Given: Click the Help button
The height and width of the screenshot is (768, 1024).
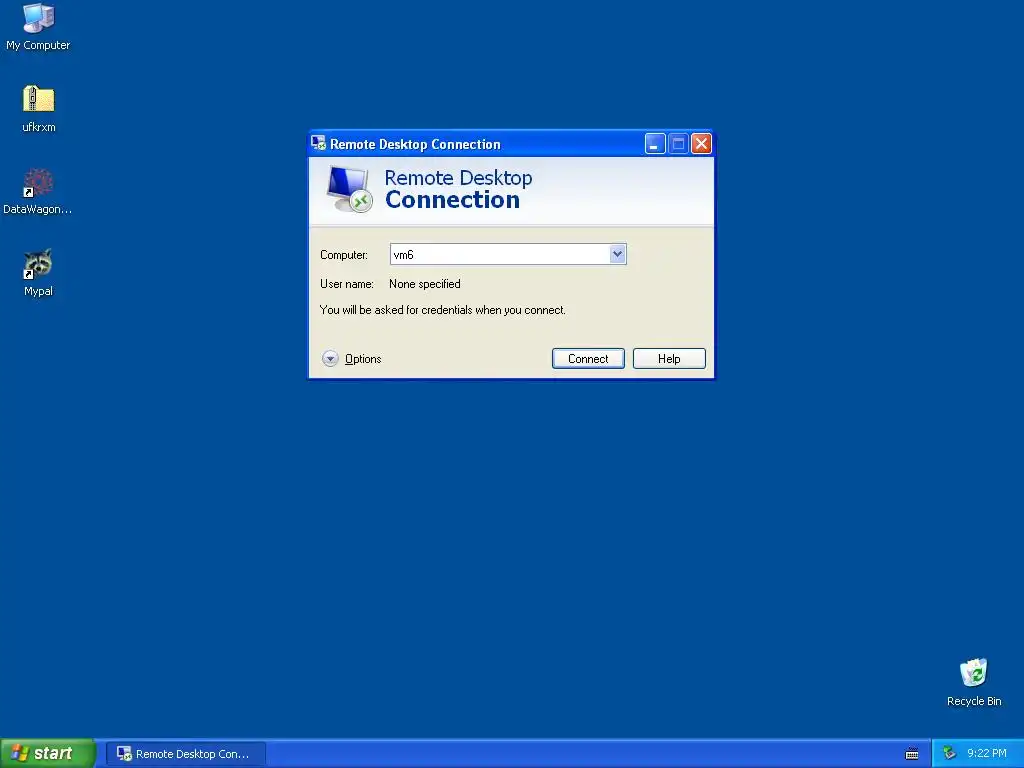Looking at the screenshot, I should tap(669, 359).
